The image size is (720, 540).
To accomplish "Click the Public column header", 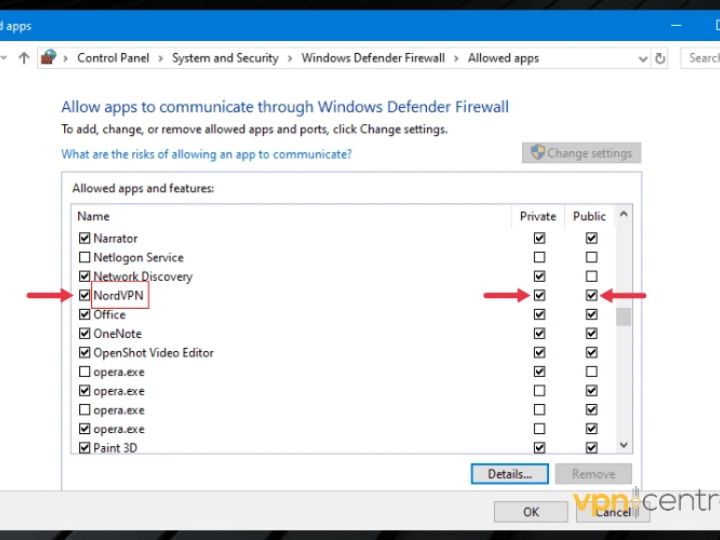I will [x=589, y=216].
